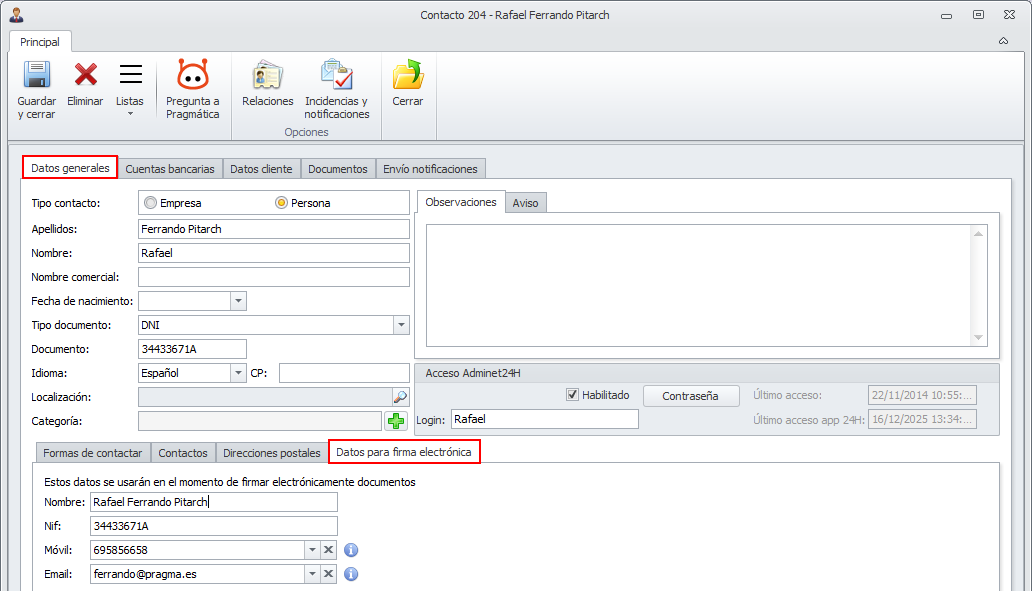Open the Documentos tab

pyautogui.click(x=338, y=169)
